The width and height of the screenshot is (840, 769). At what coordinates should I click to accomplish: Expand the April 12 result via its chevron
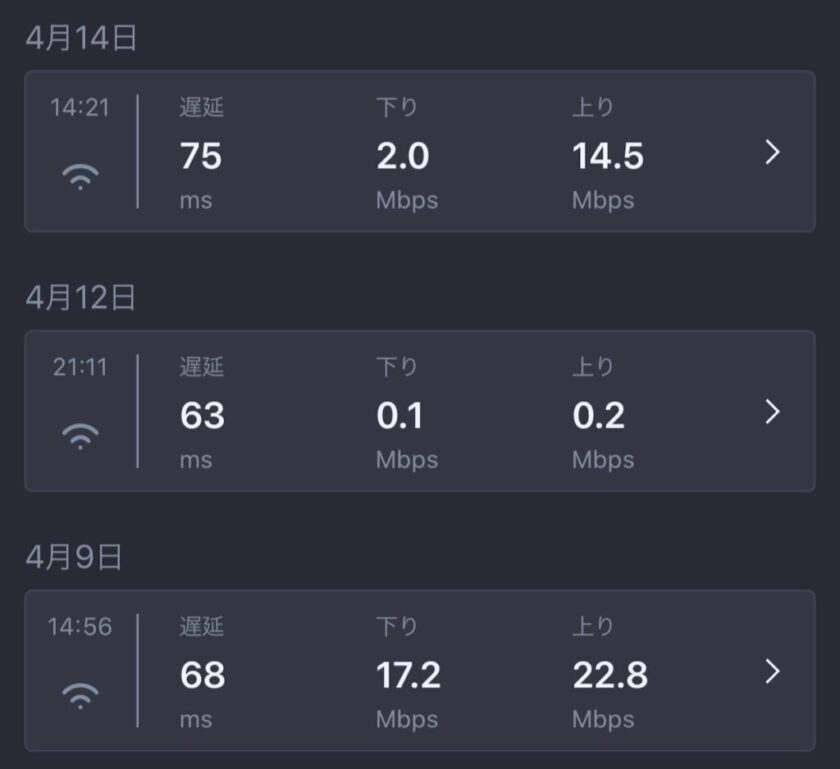click(772, 412)
